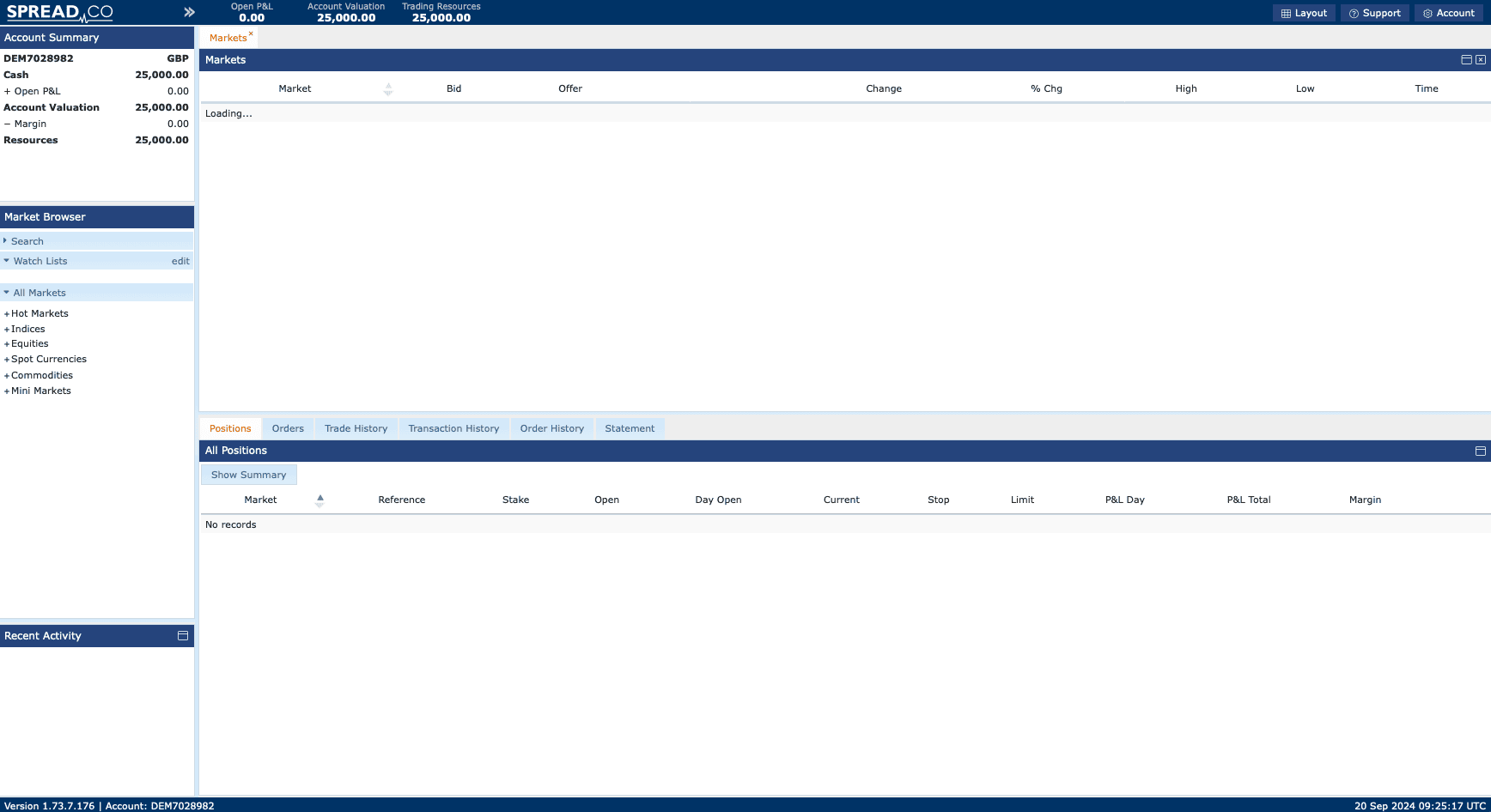The image size is (1491, 812).
Task: Expand Commodities tree node
Action: [7, 376]
